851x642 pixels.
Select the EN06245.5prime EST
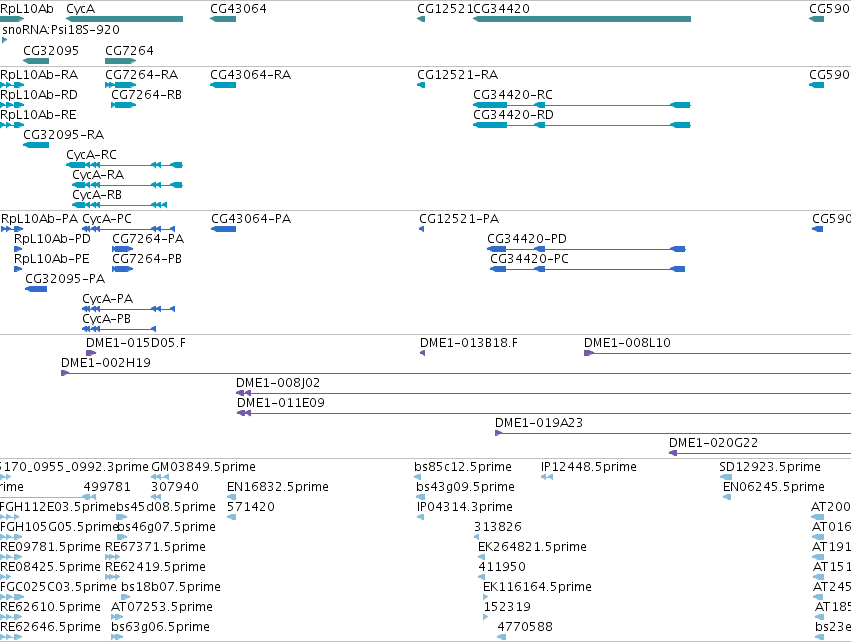727,497
